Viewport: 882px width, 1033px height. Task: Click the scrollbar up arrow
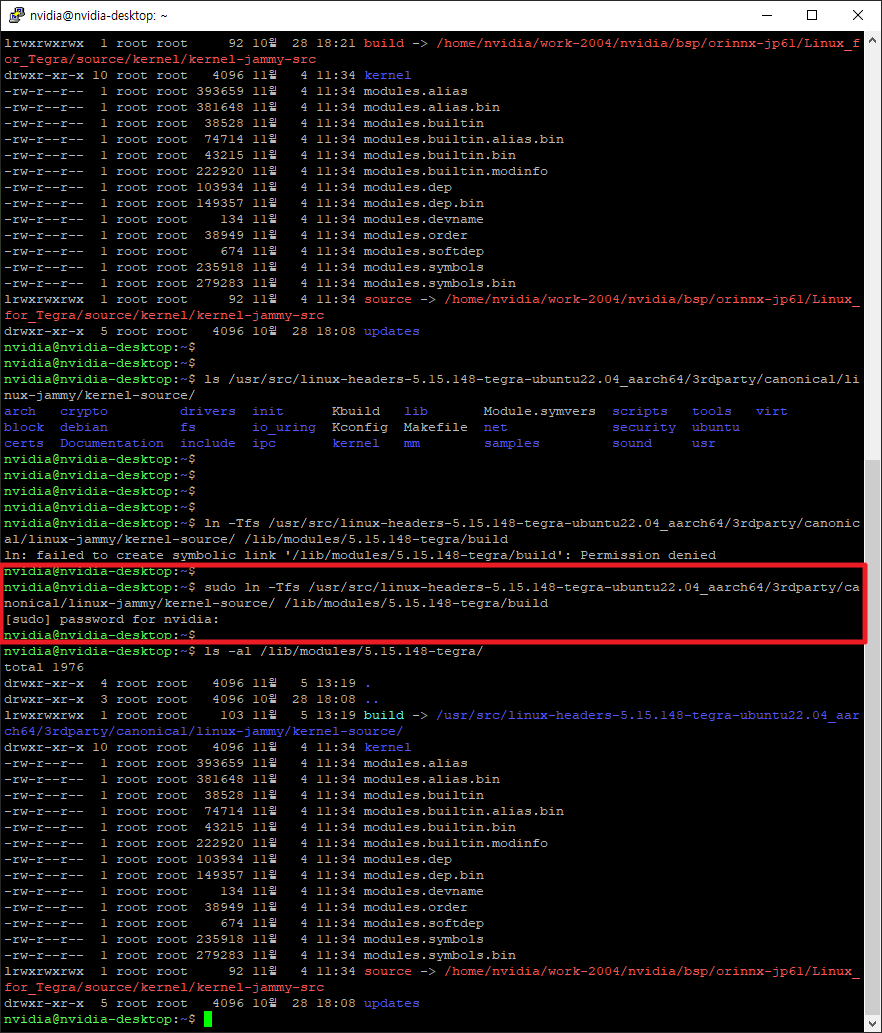click(873, 41)
